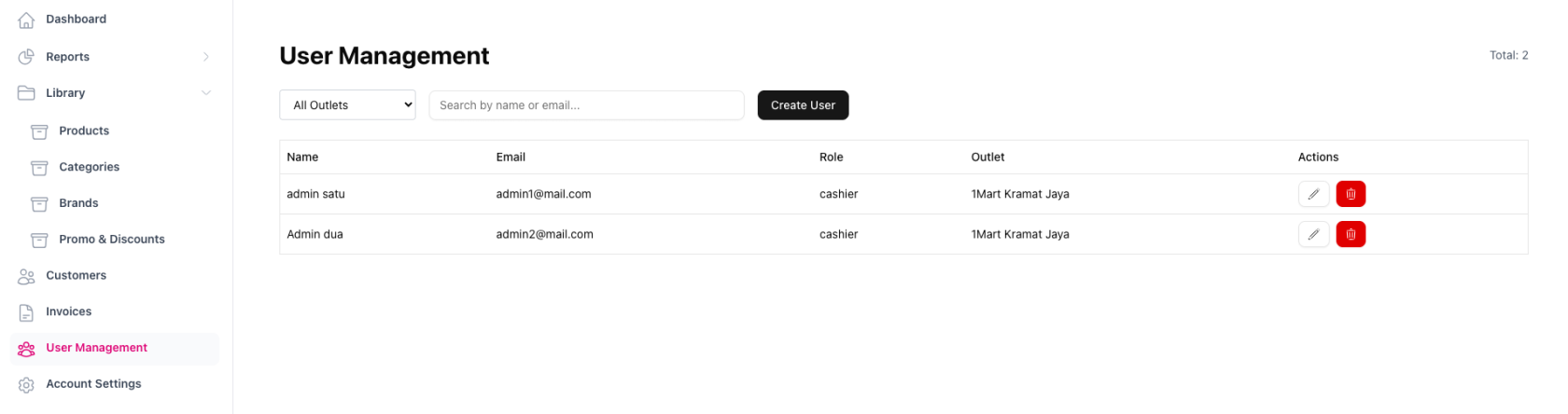The height and width of the screenshot is (414, 1568).
Task: Click the Customers people icon in sidebar
Action: (26, 276)
